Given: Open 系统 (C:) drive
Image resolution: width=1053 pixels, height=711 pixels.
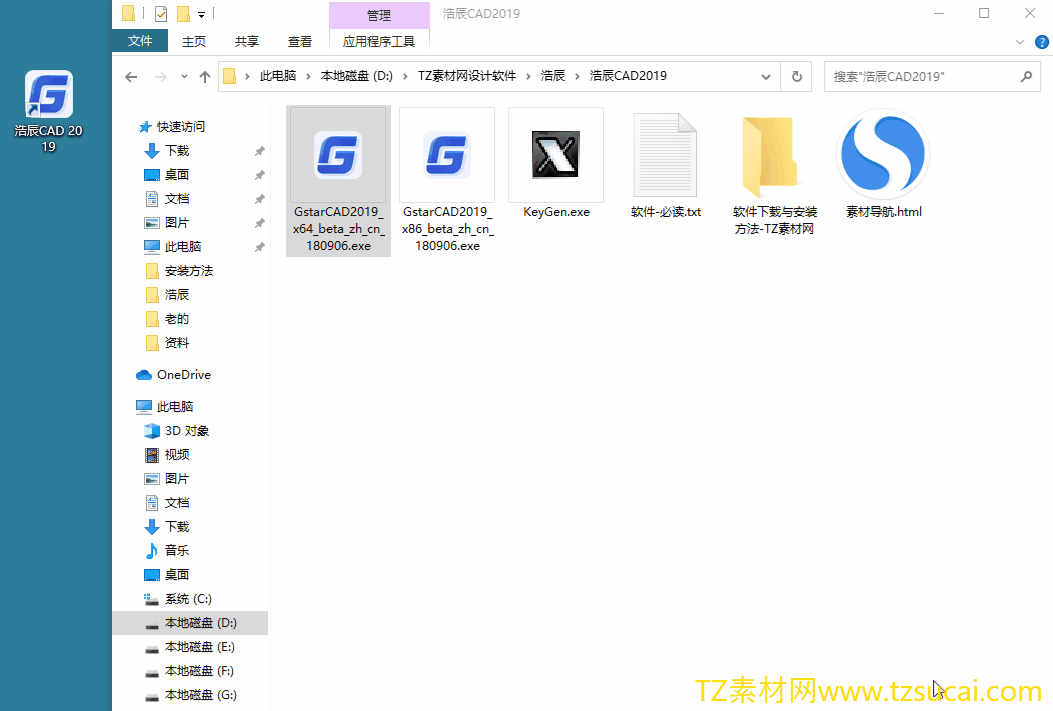Looking at the screenshot, I should click(x=188, y=599).
